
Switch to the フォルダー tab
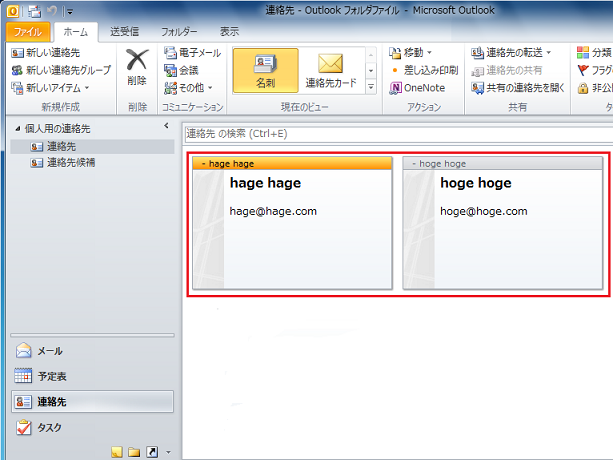click(x=179, y=32)
